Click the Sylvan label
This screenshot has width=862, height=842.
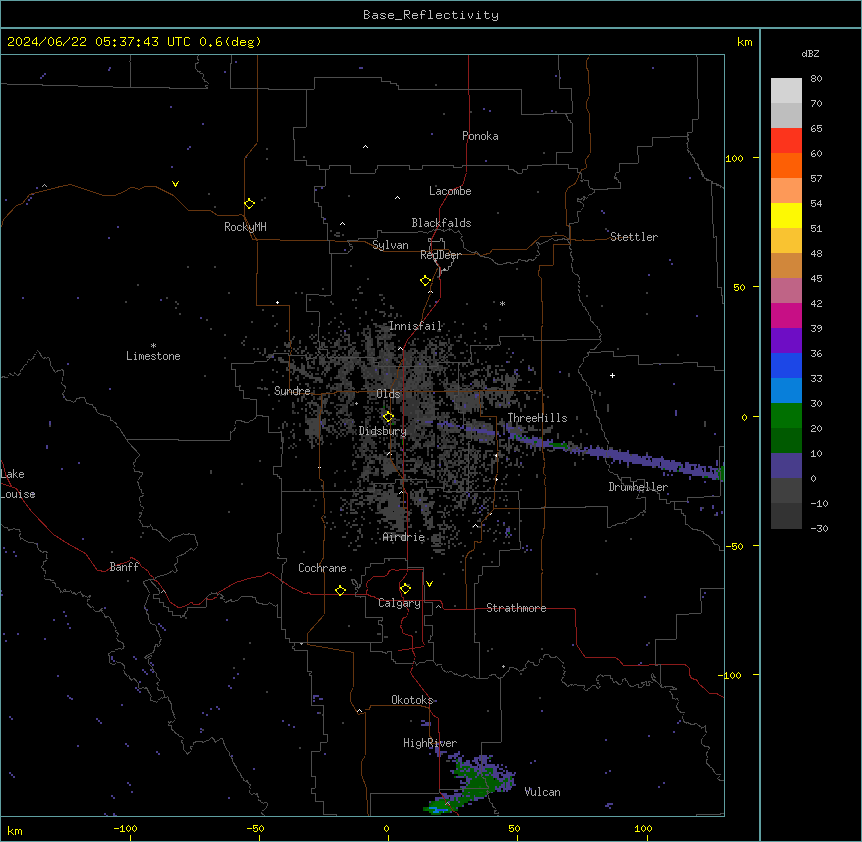point(390,245)
